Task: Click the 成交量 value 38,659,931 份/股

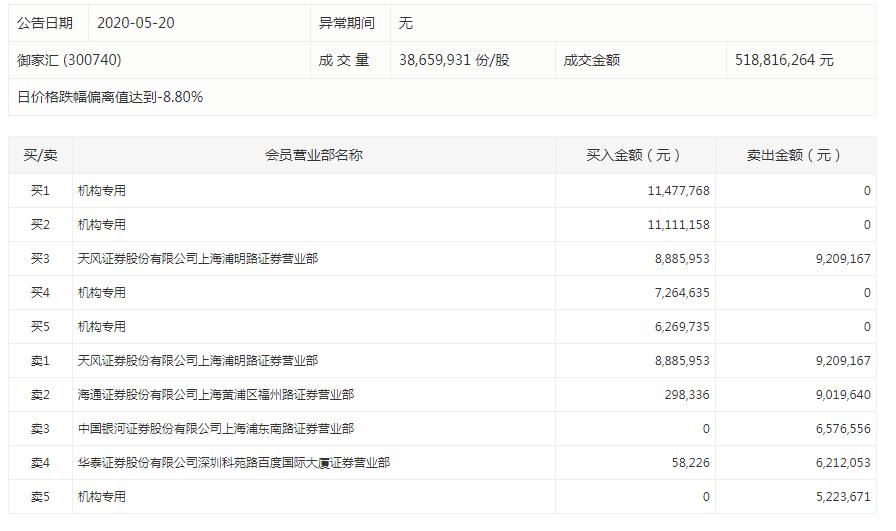Action: click(x=454, y=60)
